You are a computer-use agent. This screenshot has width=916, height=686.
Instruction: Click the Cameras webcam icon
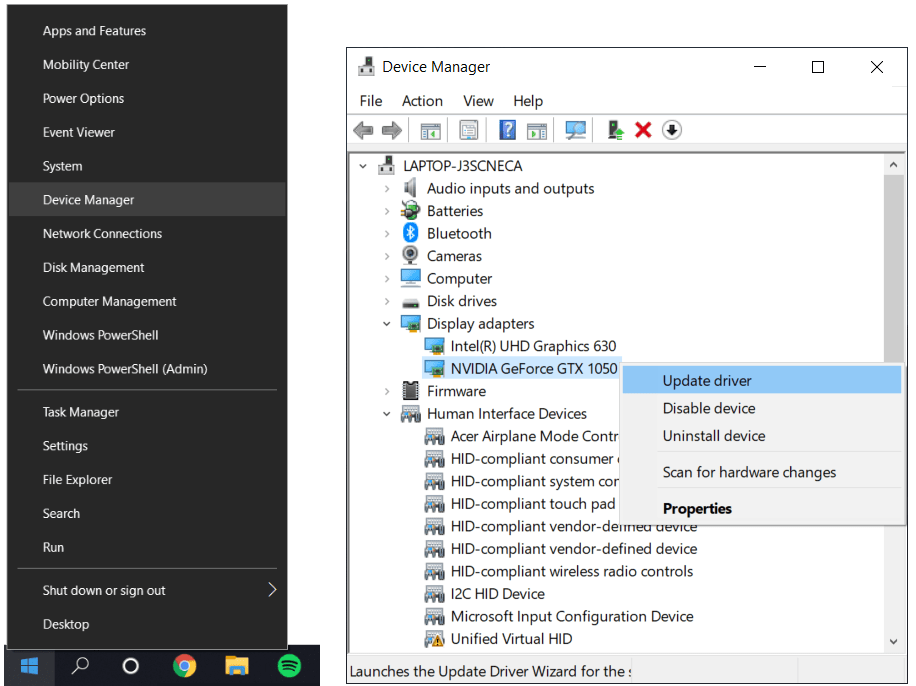[x=410, y=255]
